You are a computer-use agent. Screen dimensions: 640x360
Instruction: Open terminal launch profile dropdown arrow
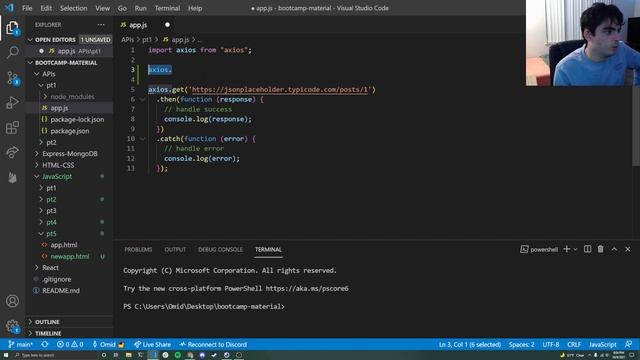pyautogui.click(x=576, y=249)
